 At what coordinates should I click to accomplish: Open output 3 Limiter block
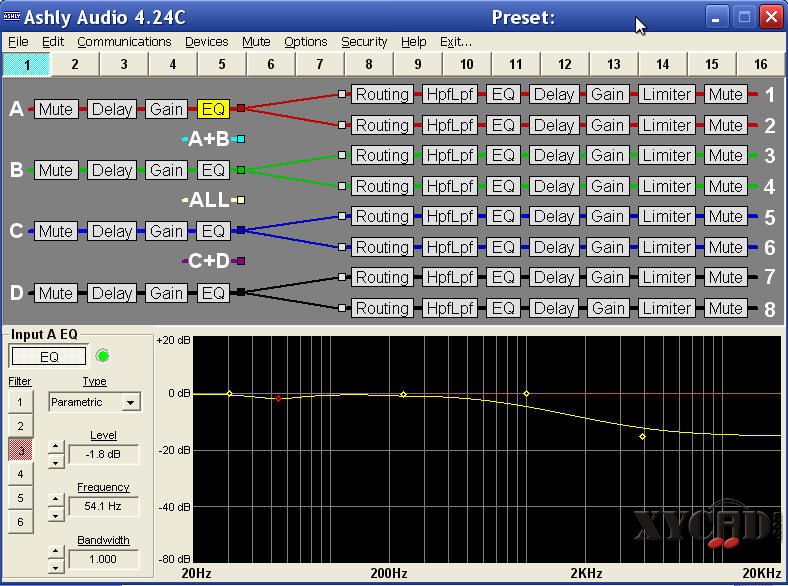pyautogui.click(x=666, y=155)
